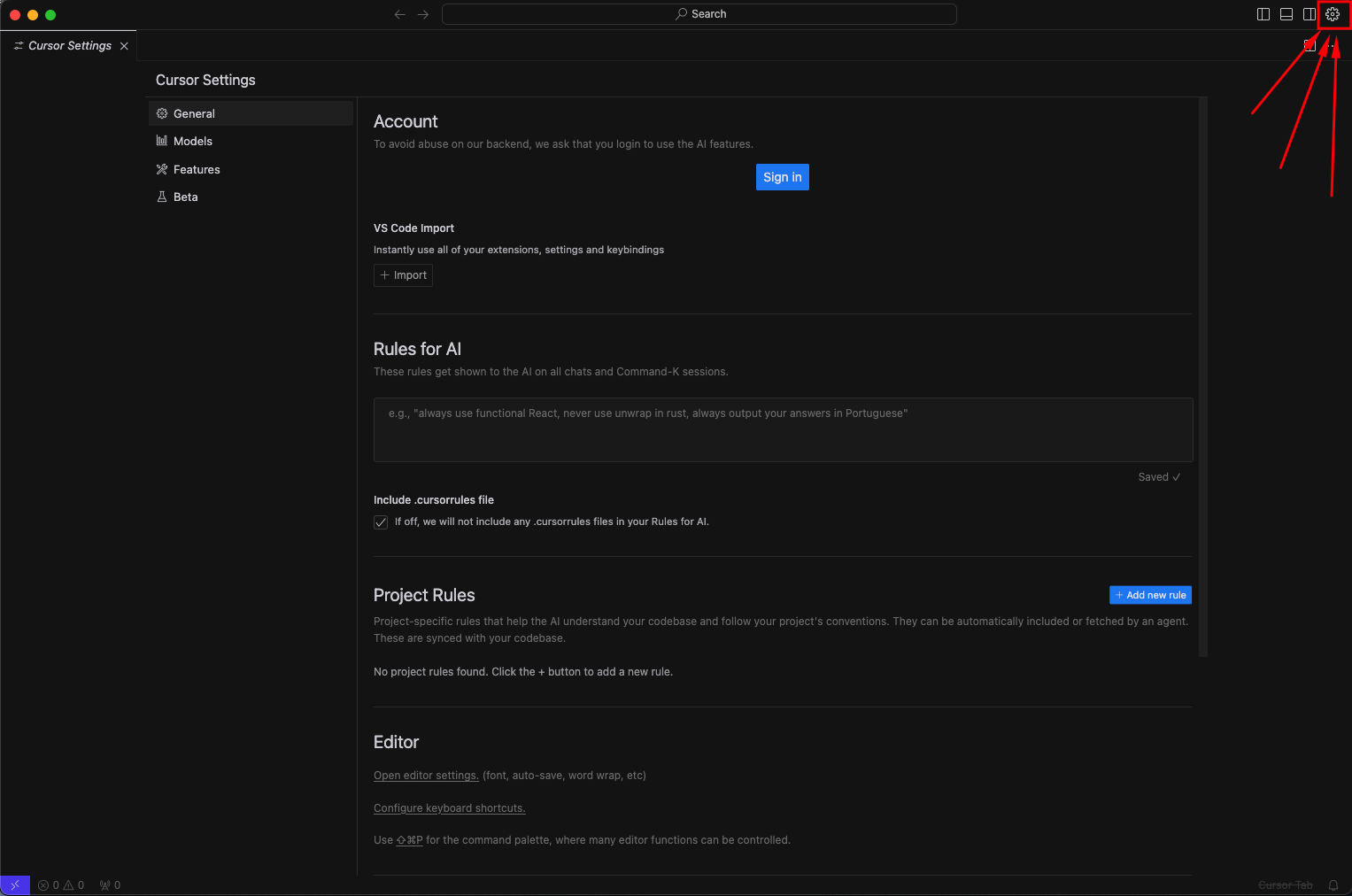
Task: Click the remote window icon in status bar
Action: [15, 884]
